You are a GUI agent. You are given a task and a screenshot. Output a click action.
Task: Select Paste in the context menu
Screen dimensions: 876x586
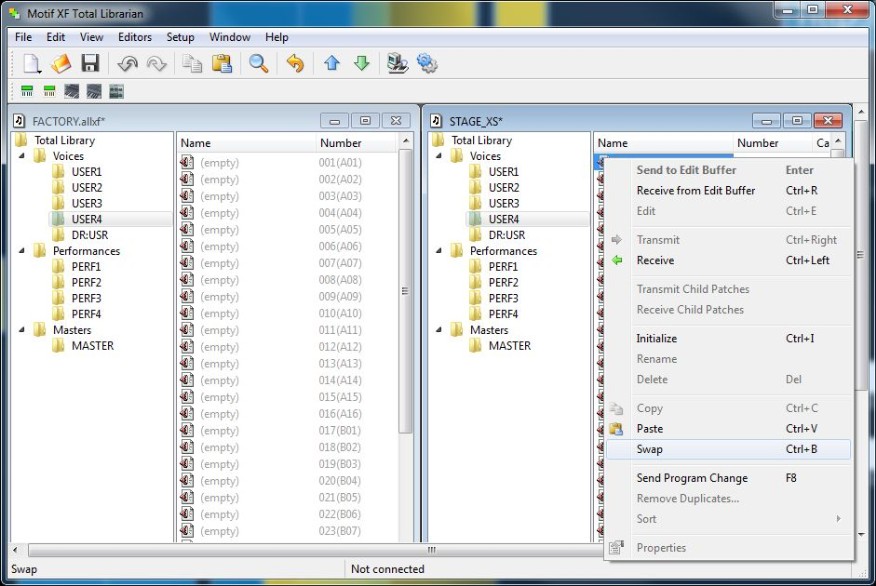[x=729, y=429]
